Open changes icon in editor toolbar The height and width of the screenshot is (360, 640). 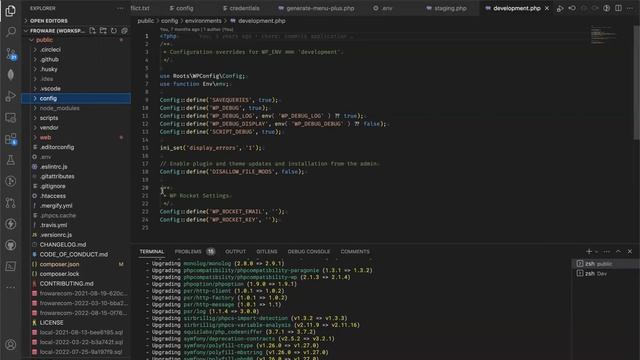click(x=572, y=8)
